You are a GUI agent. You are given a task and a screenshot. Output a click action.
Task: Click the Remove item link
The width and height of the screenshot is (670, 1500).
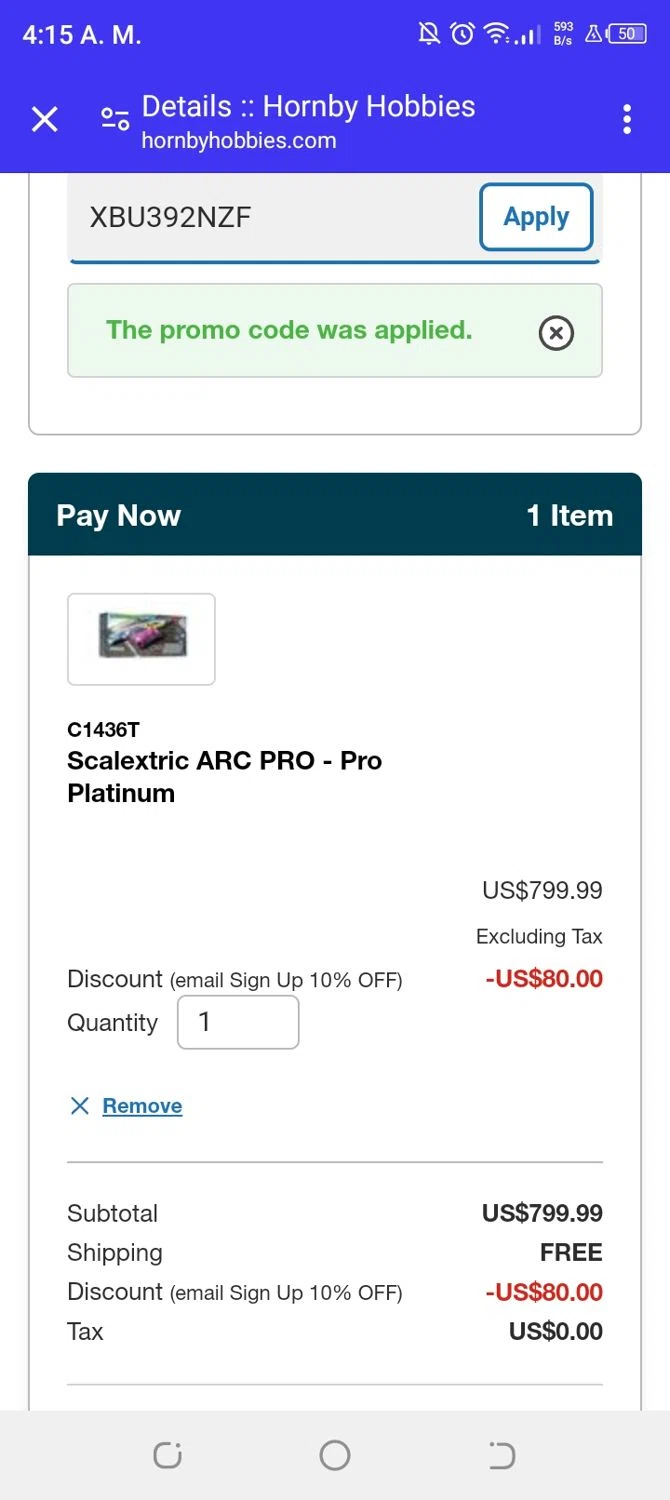click(x=142, y=1106)
